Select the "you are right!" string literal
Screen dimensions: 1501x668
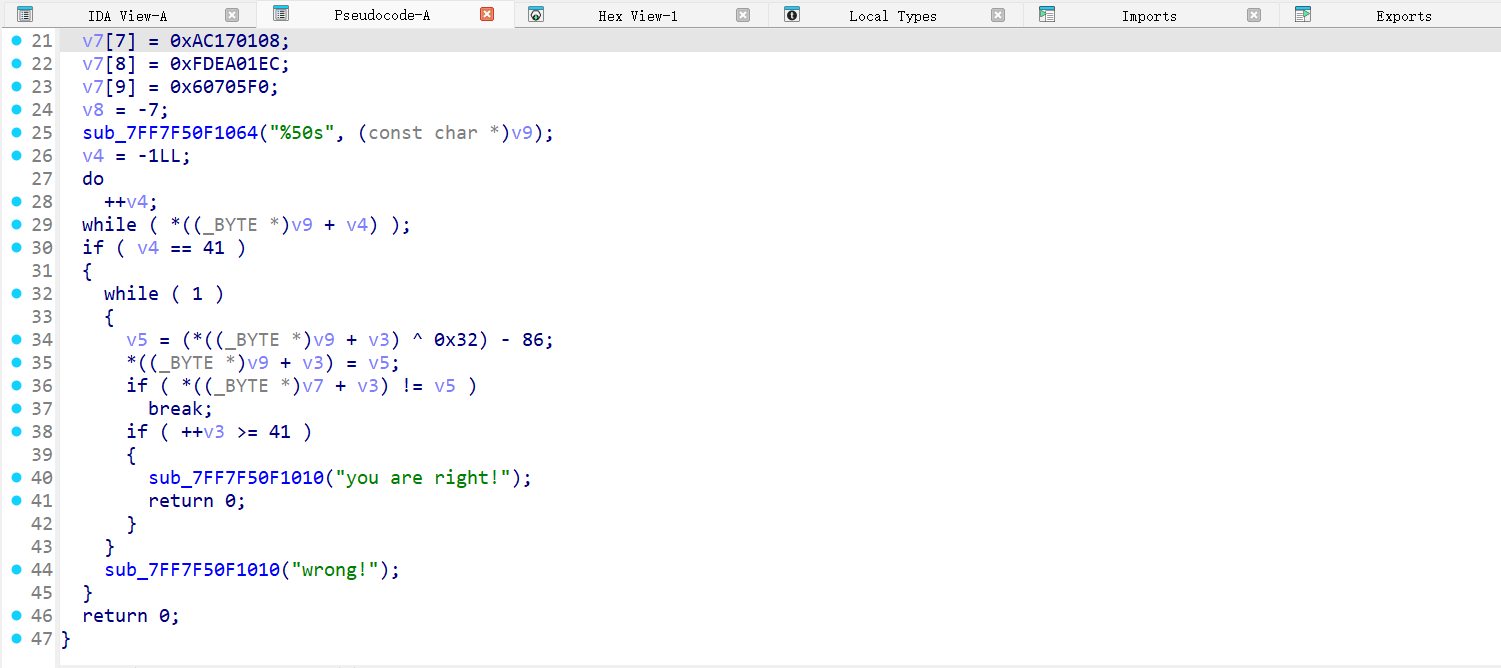click(428, 478)
